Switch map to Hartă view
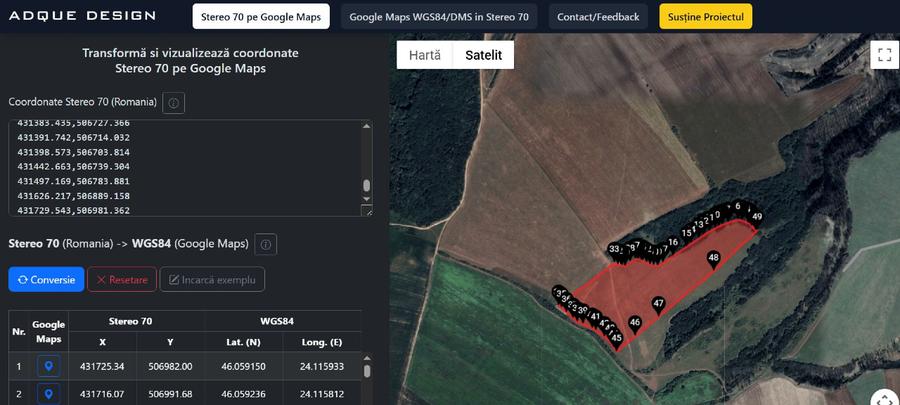 [x=425, y=55]
